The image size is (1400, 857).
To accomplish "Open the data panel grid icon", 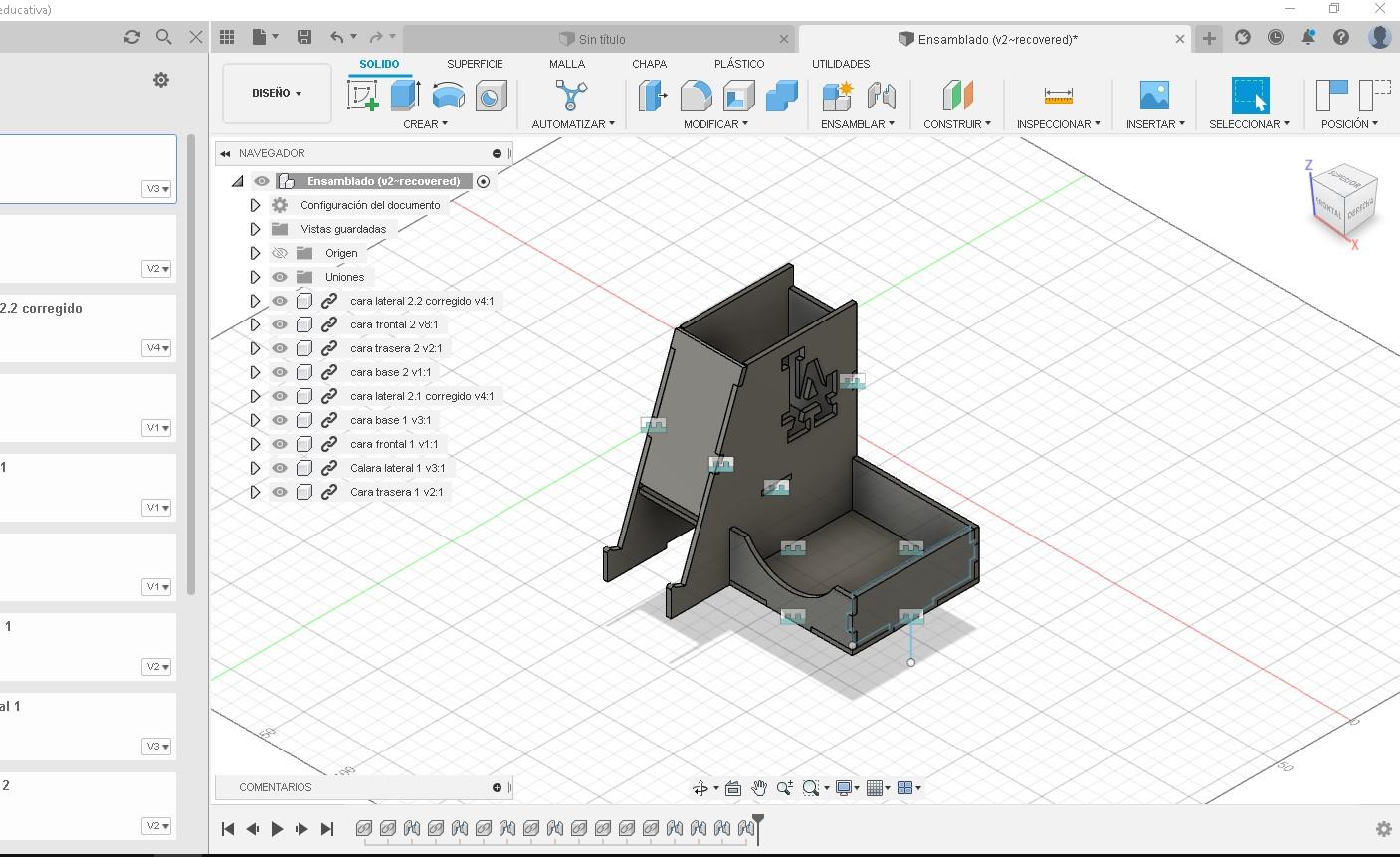I will (227, 37).
